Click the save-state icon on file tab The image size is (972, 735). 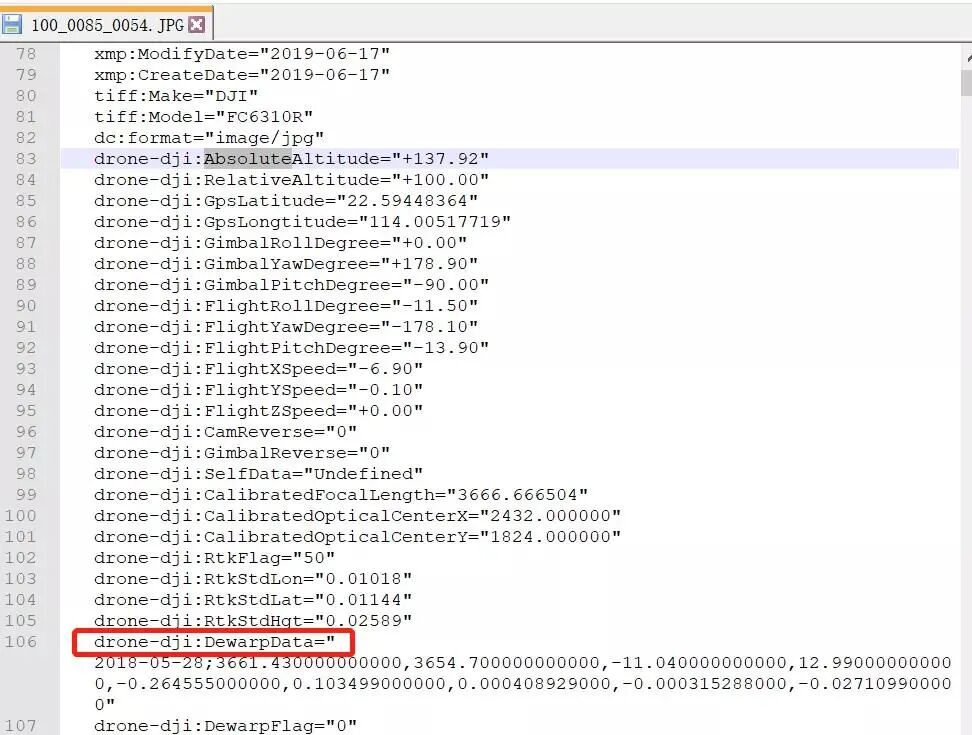click(12, 25)
